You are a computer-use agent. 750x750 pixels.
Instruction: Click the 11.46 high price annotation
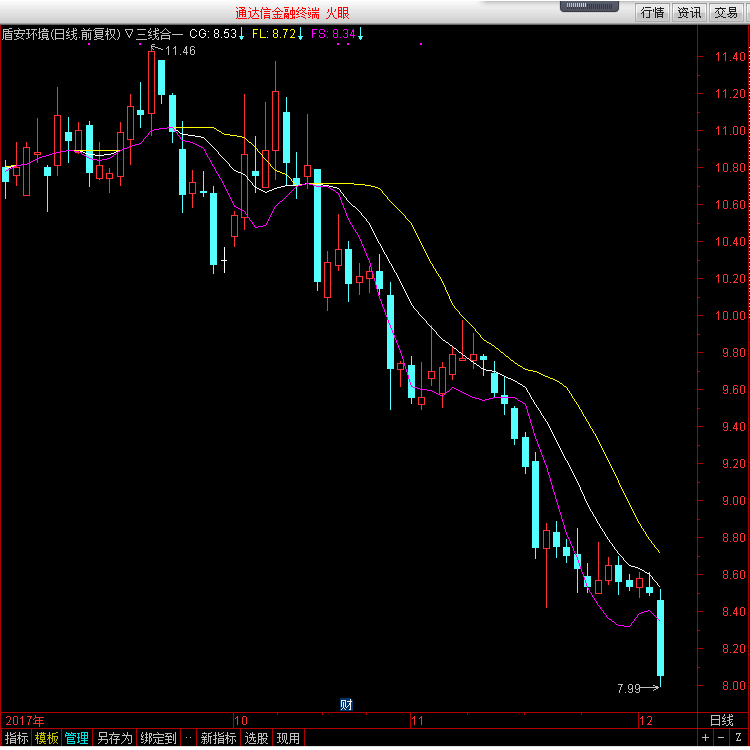tap(180, 51)
